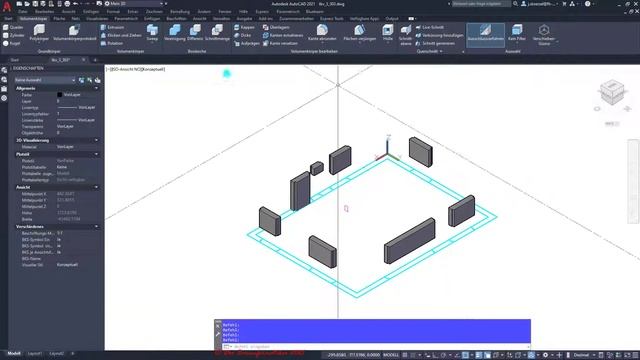
Task: Activate the Kante abrunden tool
Action: 322,33
